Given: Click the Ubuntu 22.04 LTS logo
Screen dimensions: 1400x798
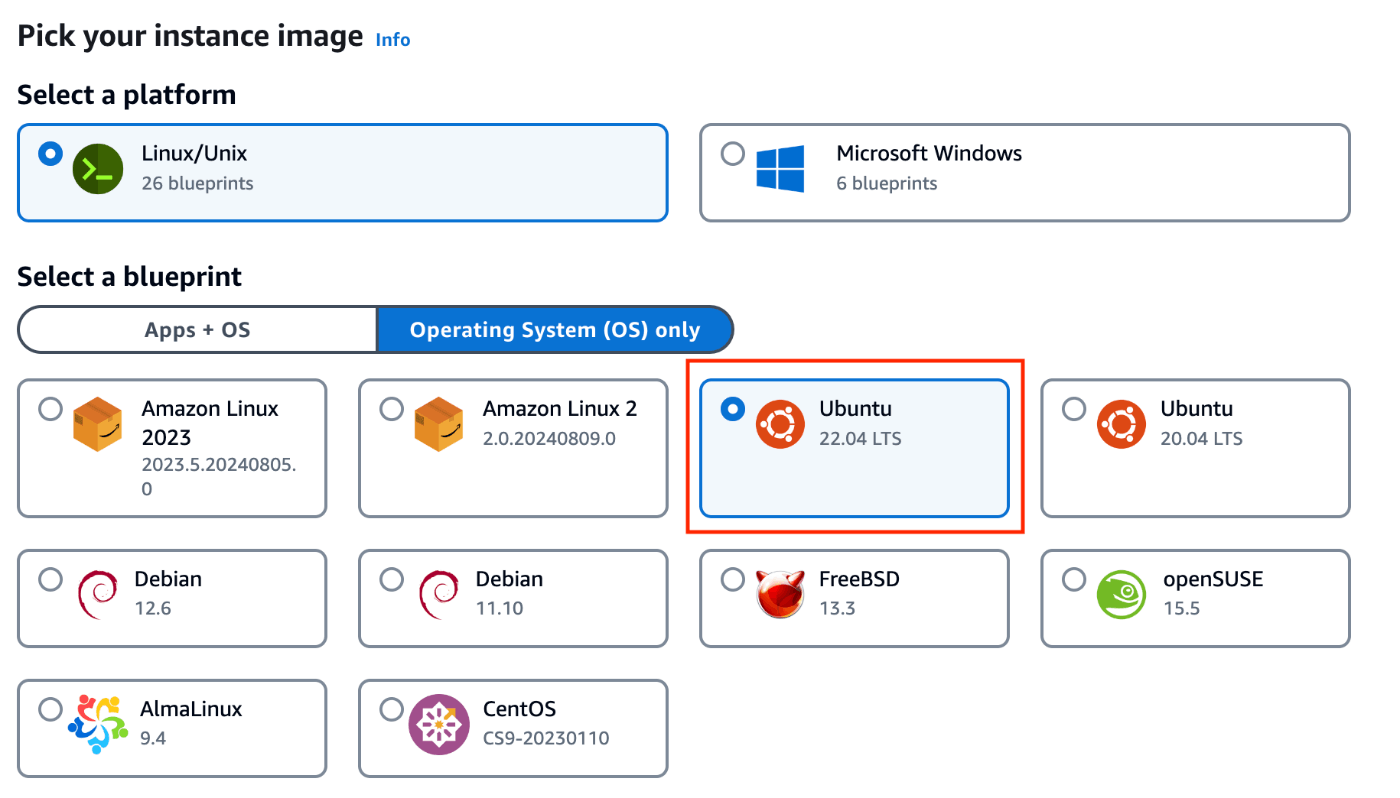Looking at the screenshot, I should (x=780, y=424).
